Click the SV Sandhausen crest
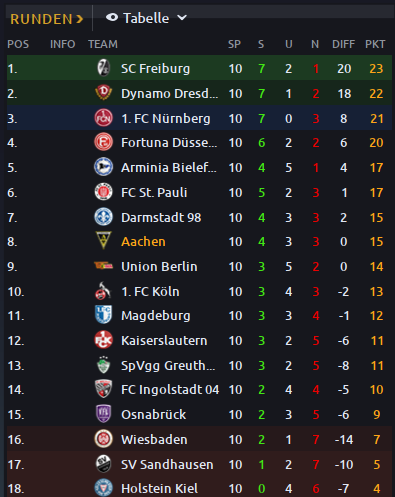 [103, 464]
